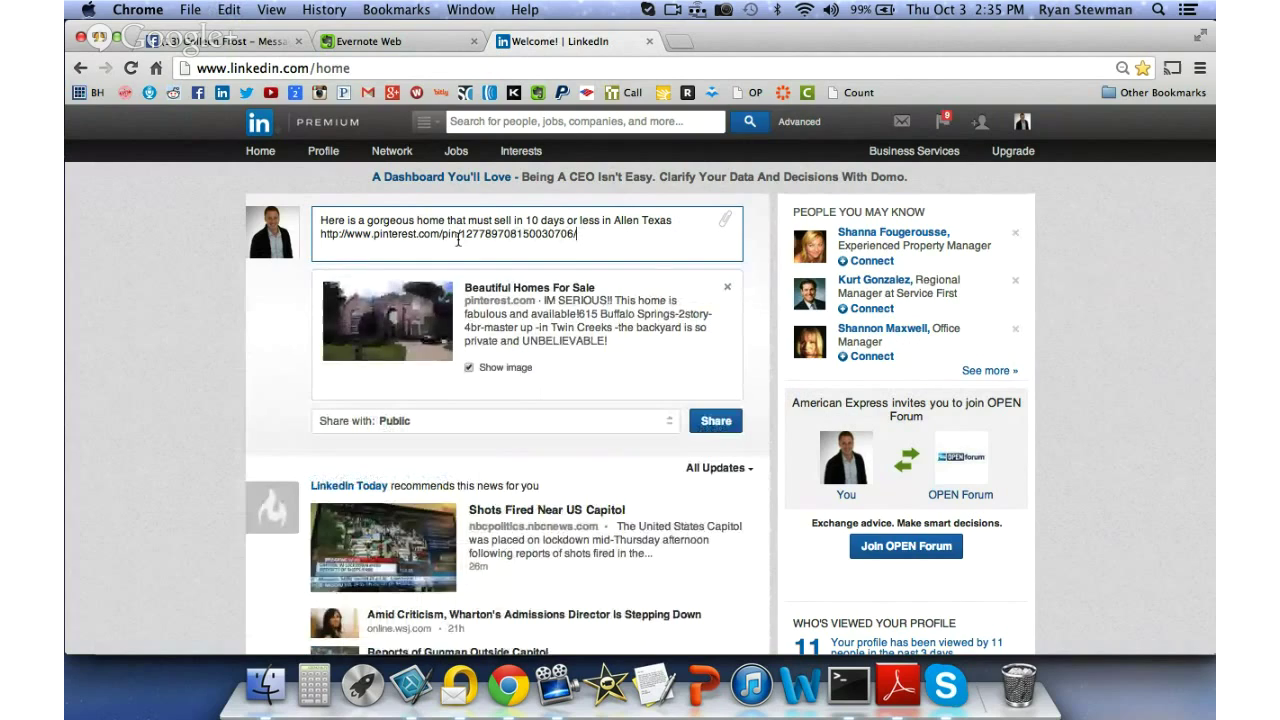Screen dimensions: 1280x720
Task: Click inside the status update text box
Action: (x=527, y=234)
